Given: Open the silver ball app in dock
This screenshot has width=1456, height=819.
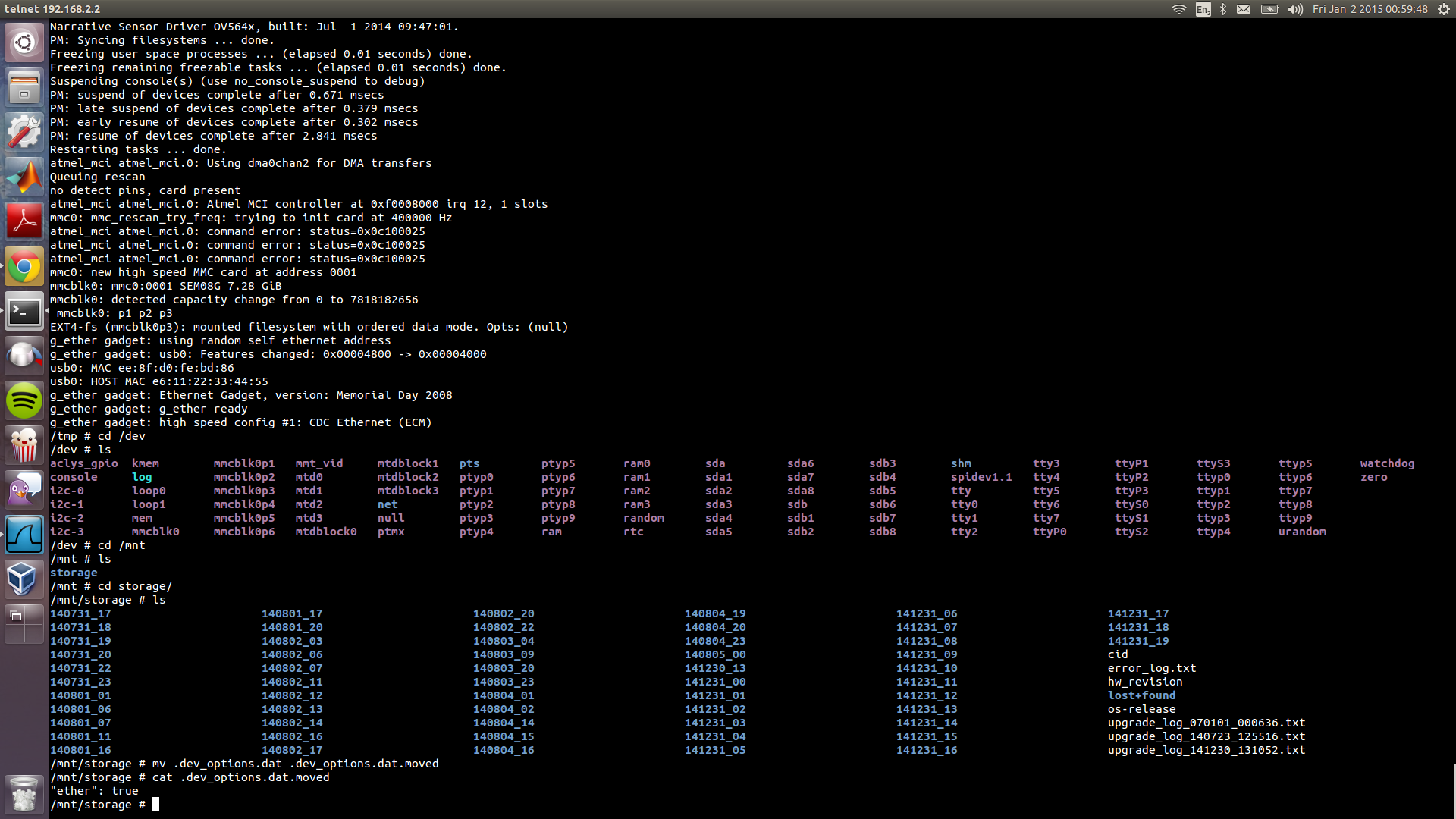Looking at the screenshot, I should (24, 356).
